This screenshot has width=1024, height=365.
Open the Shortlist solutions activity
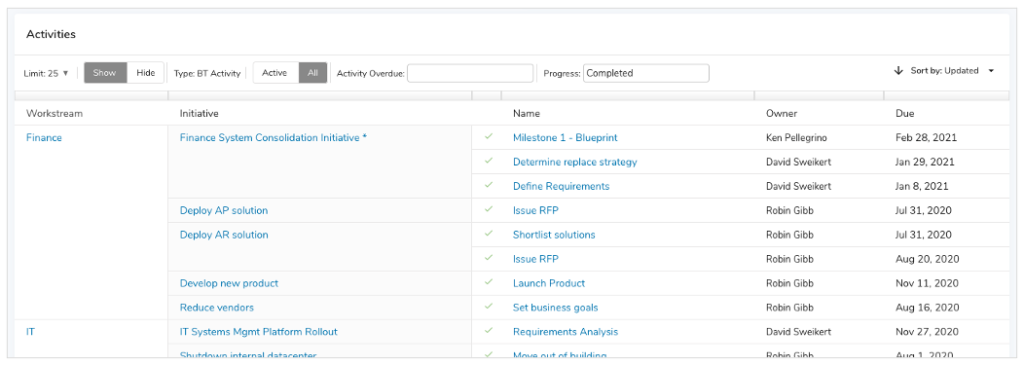coord(554,234)
